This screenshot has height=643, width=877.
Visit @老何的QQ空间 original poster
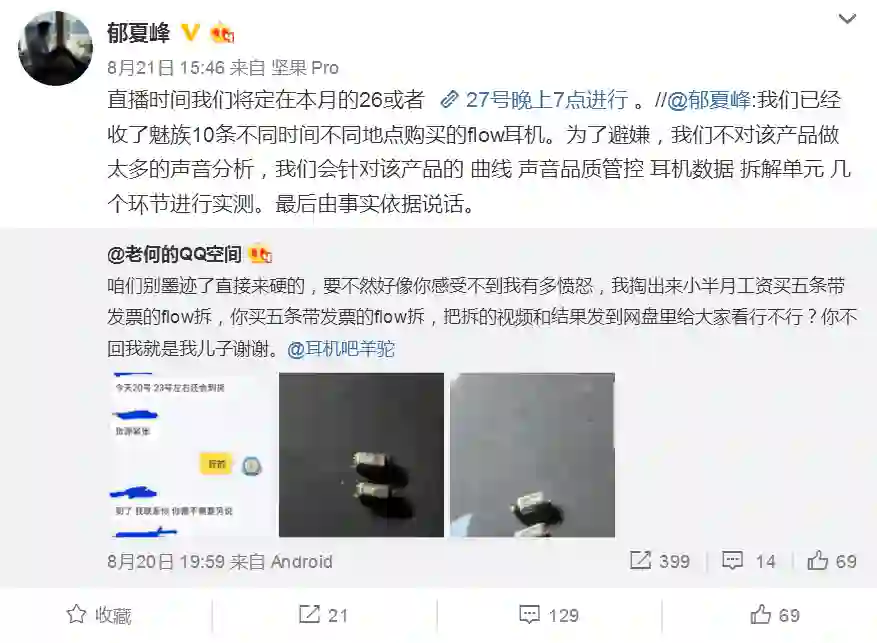pyautogui.click(x=174, y=254)
